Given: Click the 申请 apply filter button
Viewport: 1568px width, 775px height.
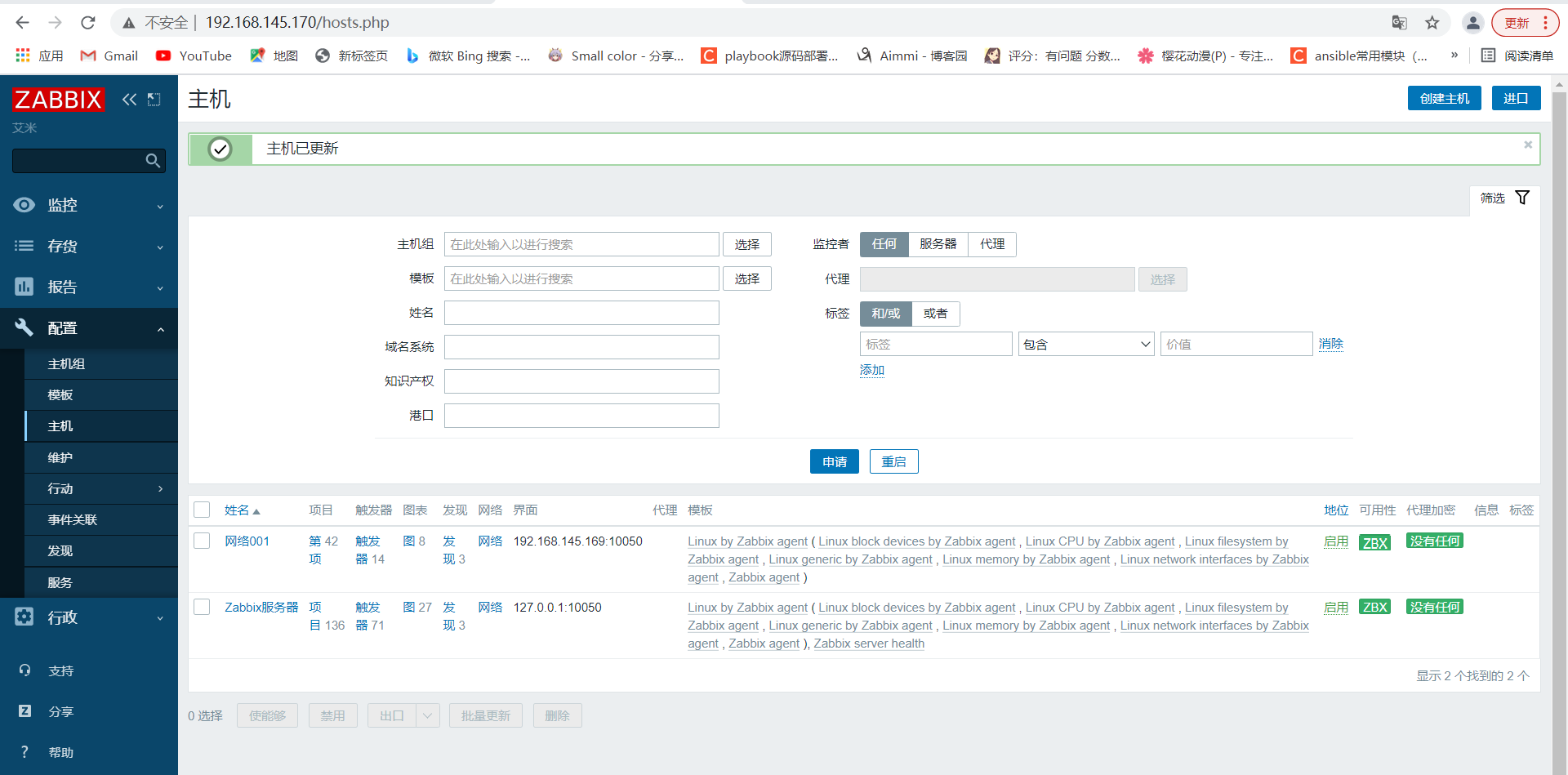Looking at the screenshot, I should click(835, 461).
